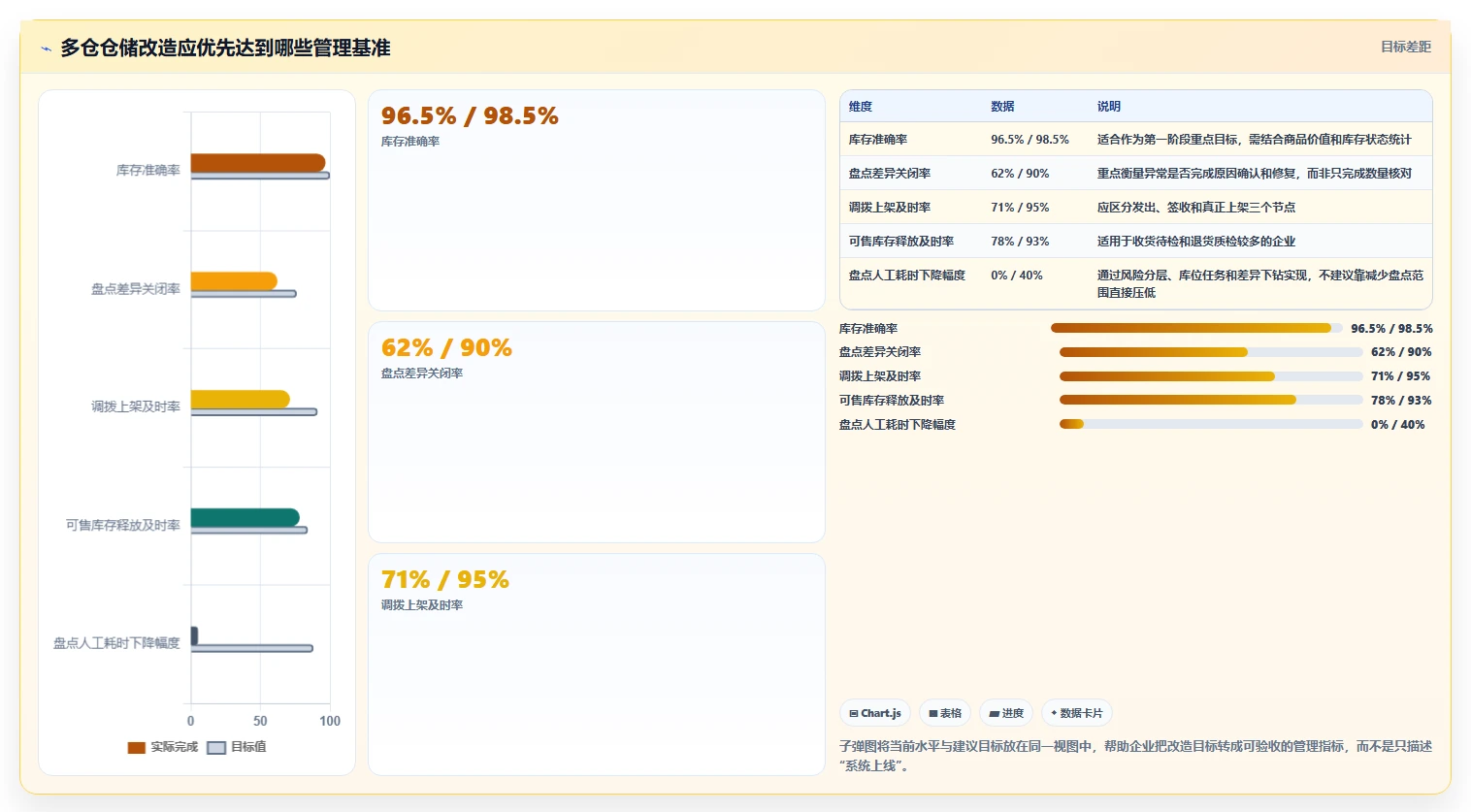The height and width of the screenshot is (812, 1471).
Task: Select the 进度 tag chip
Action: tap(1006, 713)
